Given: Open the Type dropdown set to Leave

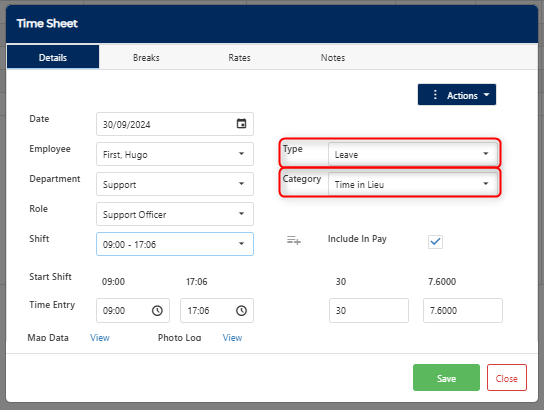Looking at the screenshot, I should (413, 154).
